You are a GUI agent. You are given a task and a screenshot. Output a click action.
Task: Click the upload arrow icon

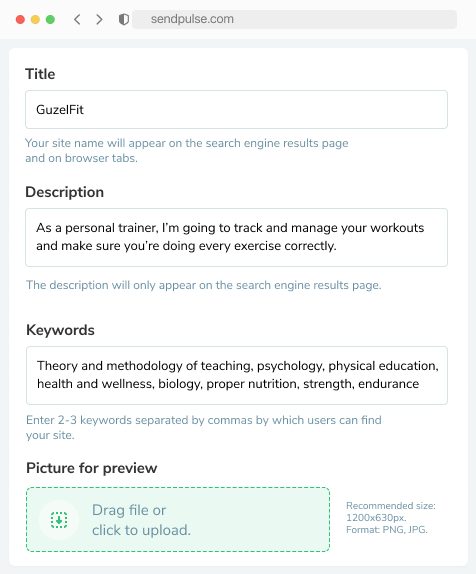[59, 520]
